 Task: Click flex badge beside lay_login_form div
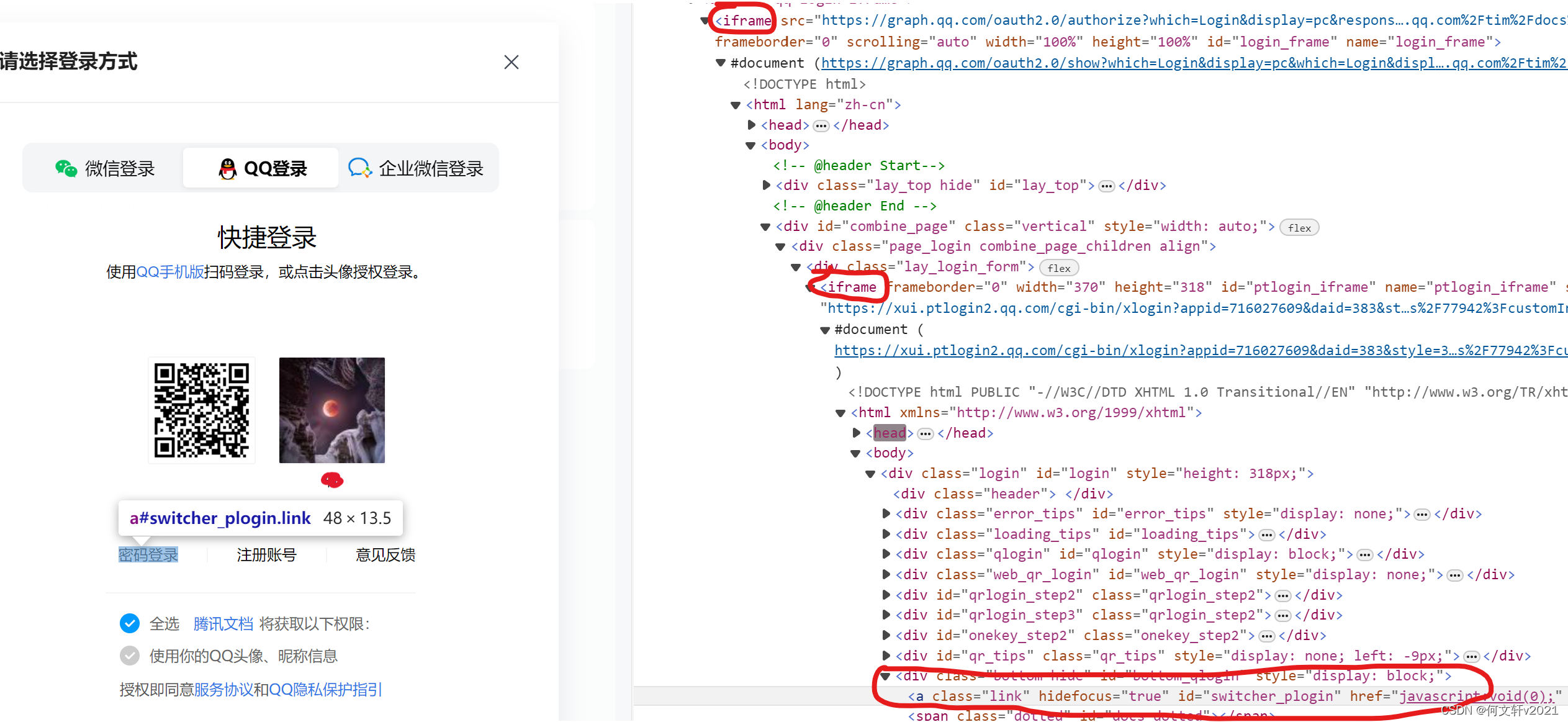[x=1058, y=268]
